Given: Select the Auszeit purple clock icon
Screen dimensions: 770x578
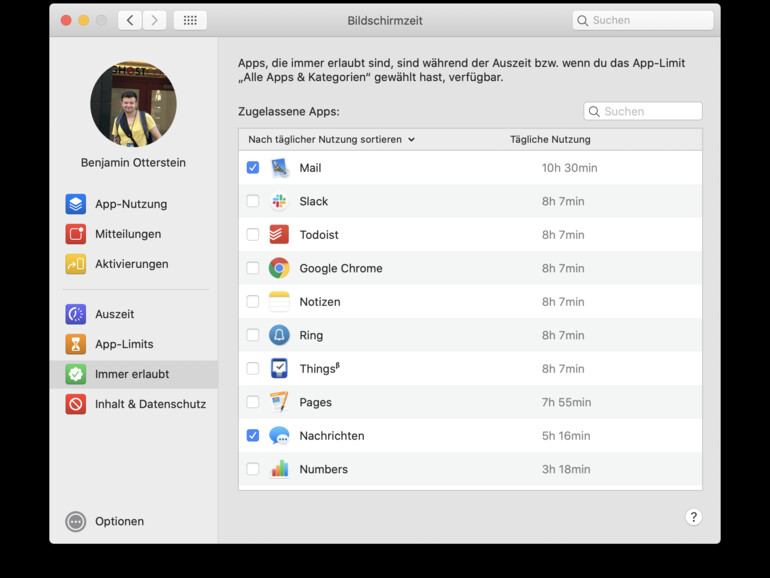Looking at the screenshot, I should [76, 314].
